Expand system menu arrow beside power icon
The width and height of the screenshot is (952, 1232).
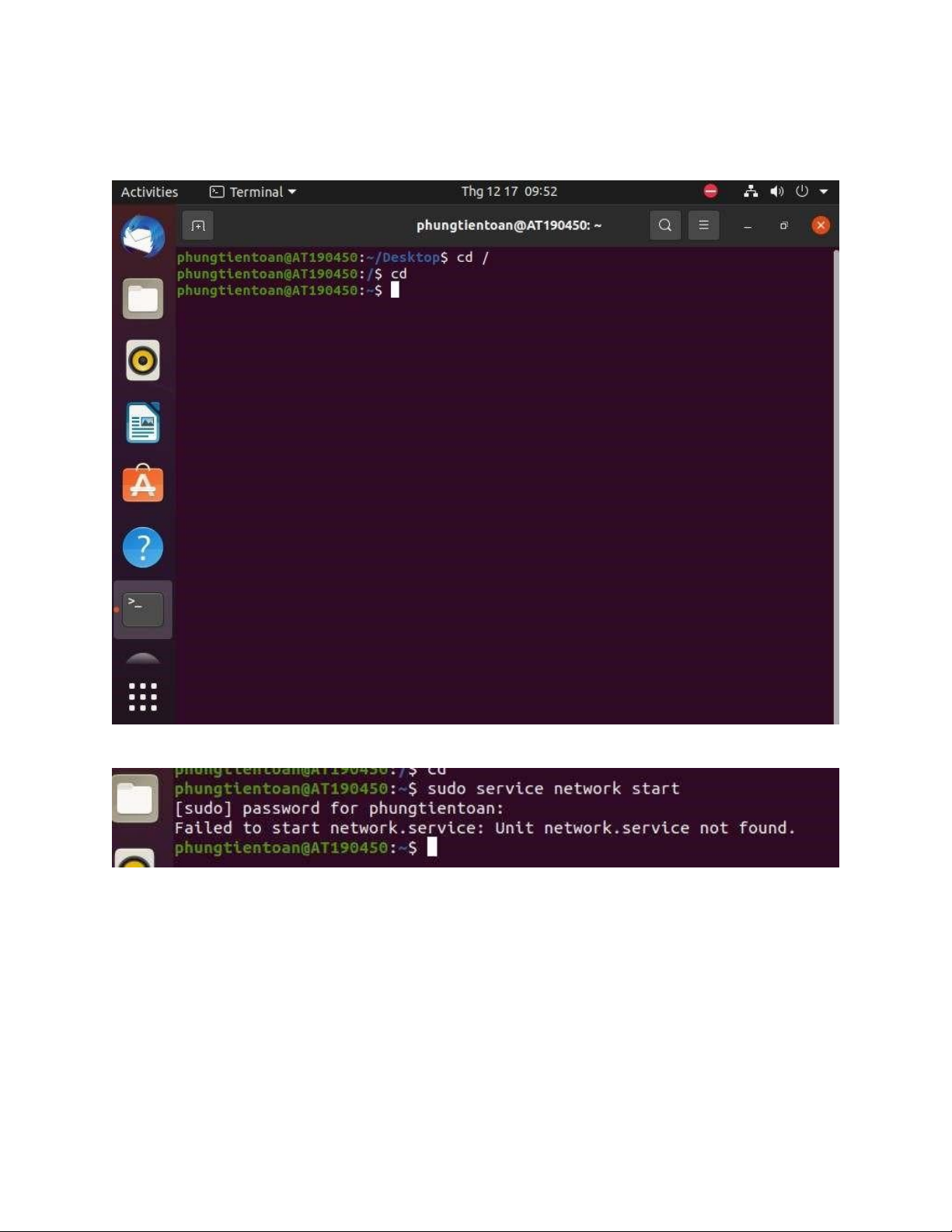[x=824, y=191]
